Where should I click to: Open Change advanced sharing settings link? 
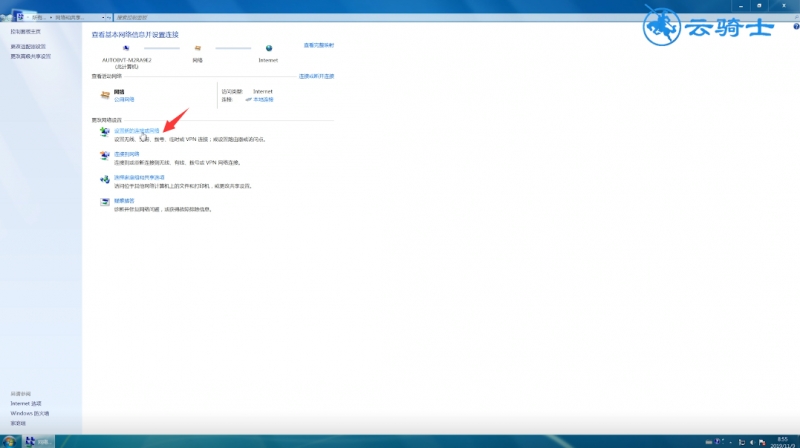tap(31, 56)
